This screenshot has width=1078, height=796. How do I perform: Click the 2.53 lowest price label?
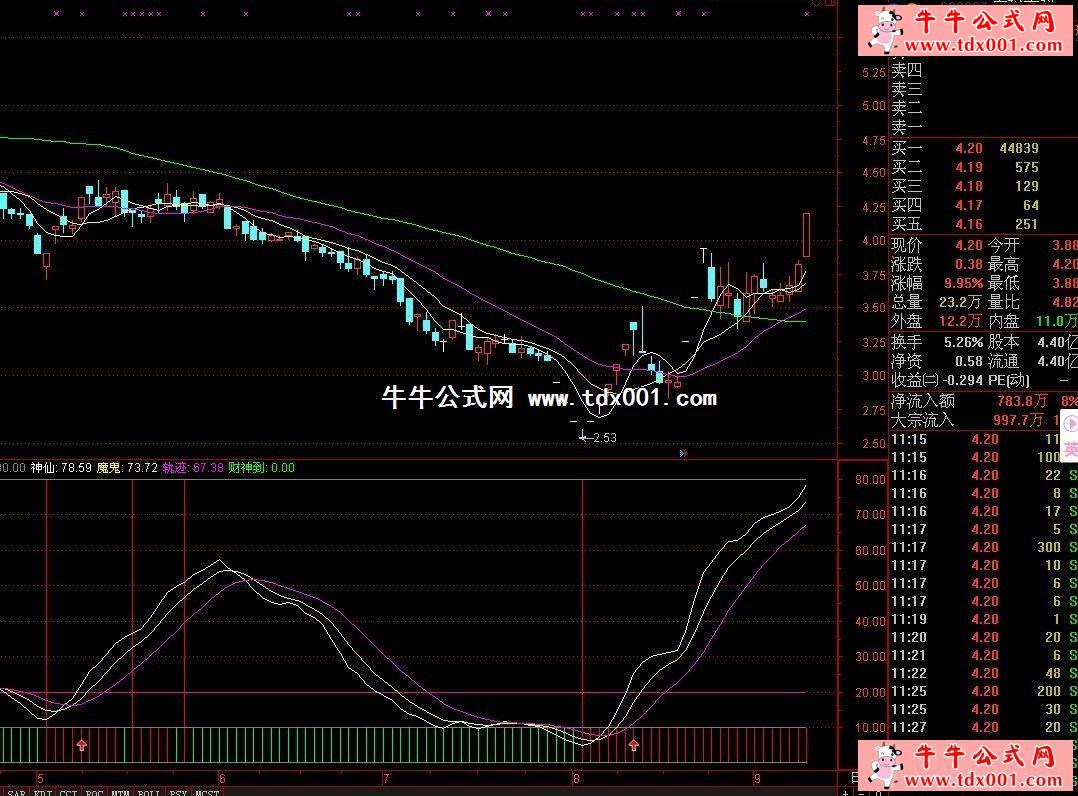(604, 437)
